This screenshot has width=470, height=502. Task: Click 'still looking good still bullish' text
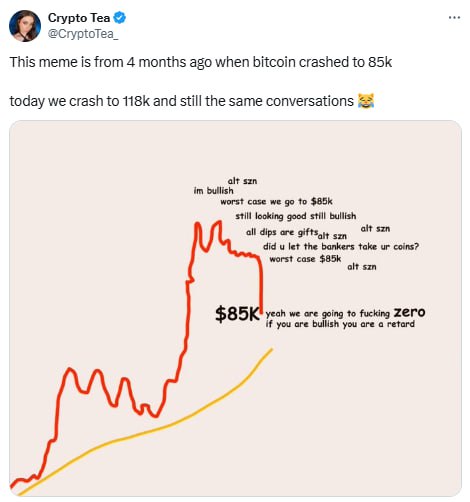(296, 216)
